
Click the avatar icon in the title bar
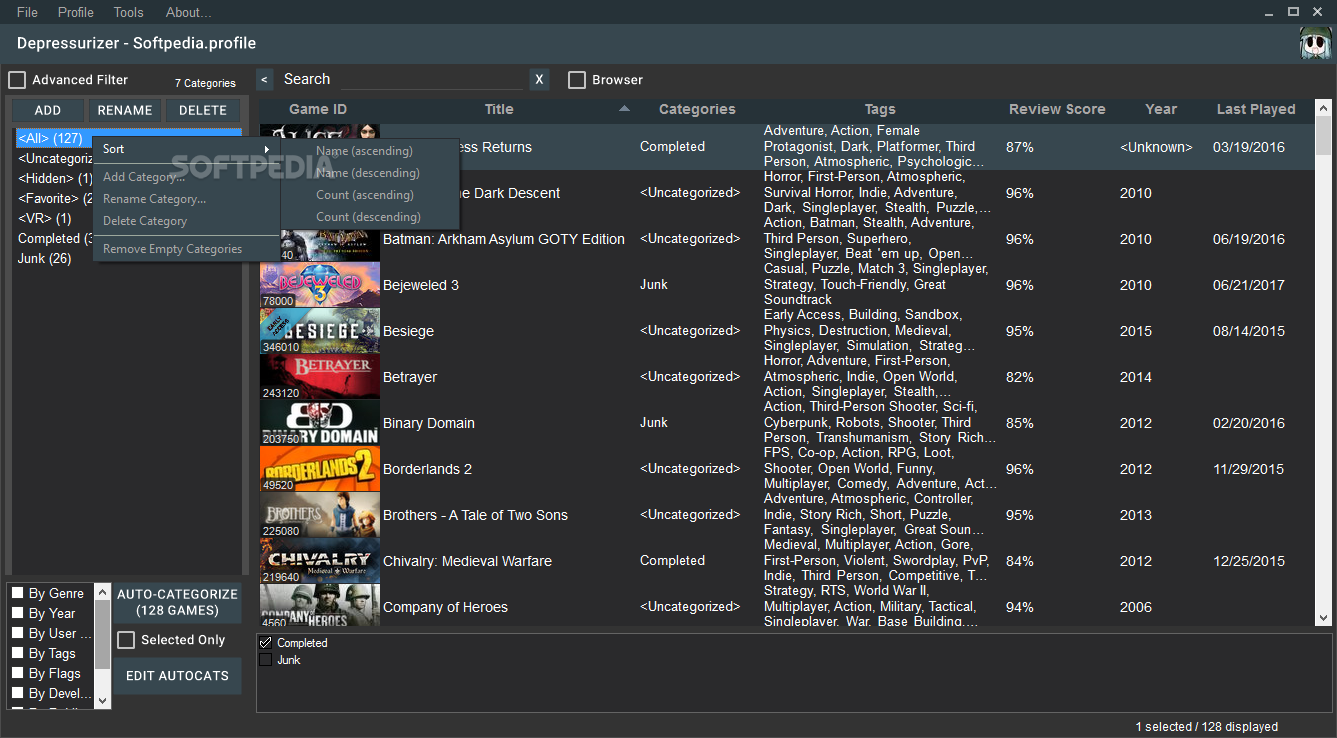pyautogui.click(x=1315, y=44)
